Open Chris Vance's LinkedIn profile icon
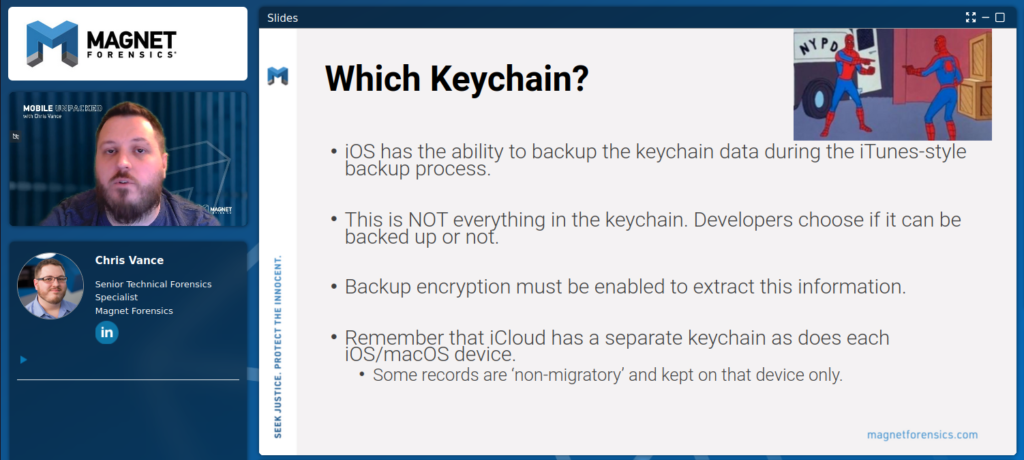This screenshot has height=460, width=1024. click(x=106, y=333)
